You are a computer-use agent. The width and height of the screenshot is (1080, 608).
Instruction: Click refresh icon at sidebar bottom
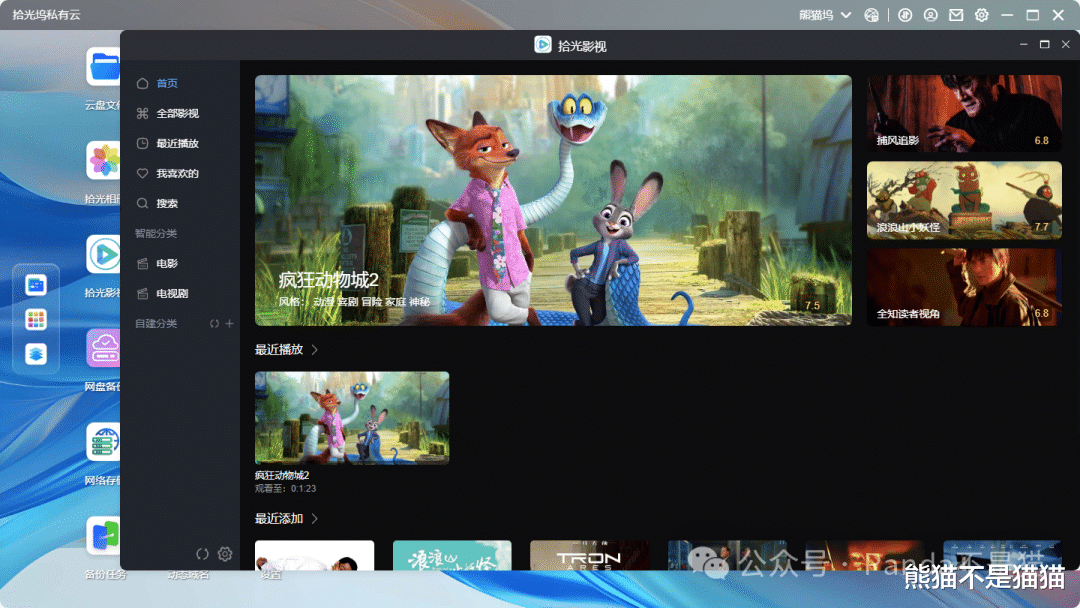[202, 554]
